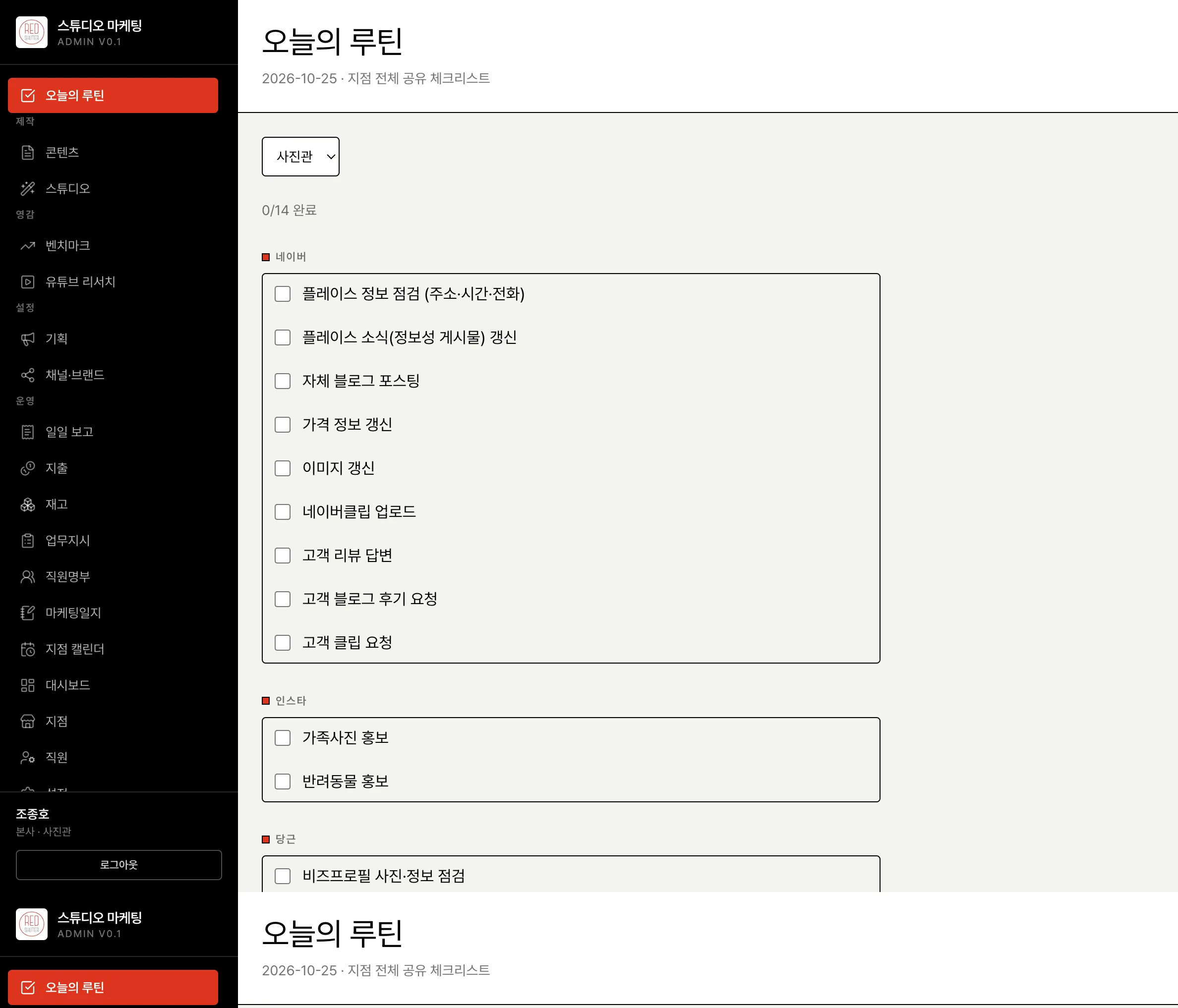Select 지점 in the sidebar
Screen dimensions: 1178x1008
pos(113,722)
